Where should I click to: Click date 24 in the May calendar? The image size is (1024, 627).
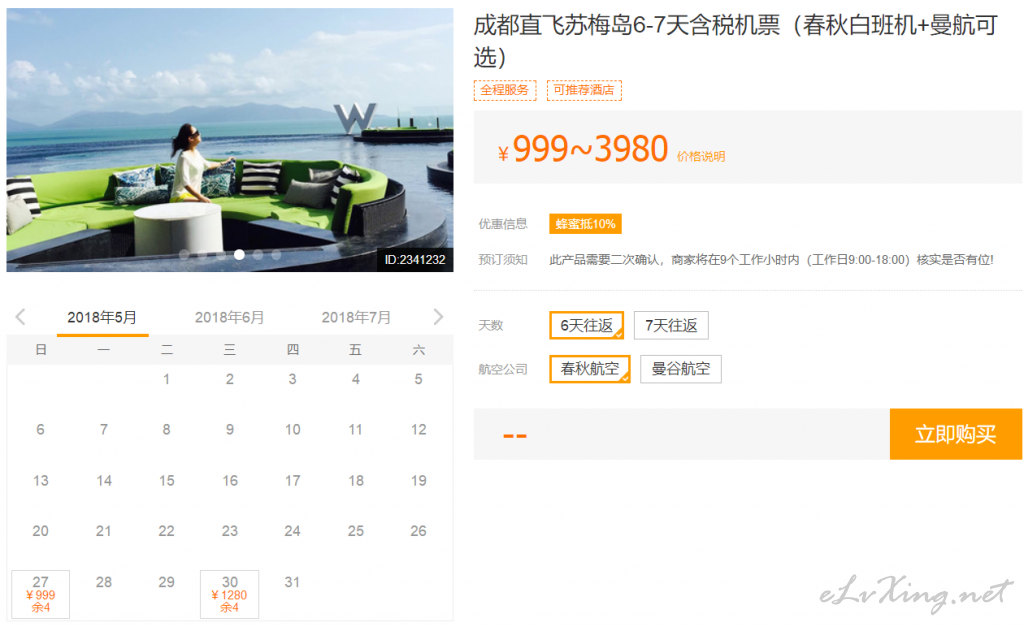(293, 531)
